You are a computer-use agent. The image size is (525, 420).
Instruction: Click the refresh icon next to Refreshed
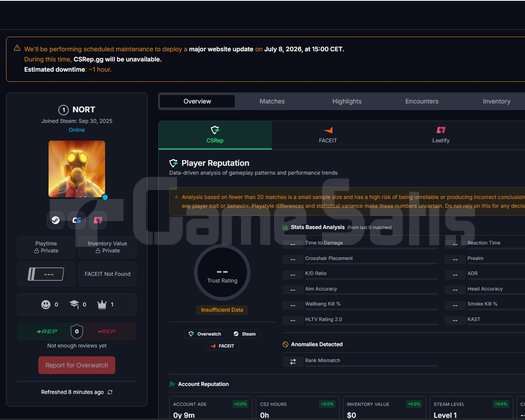110,392
